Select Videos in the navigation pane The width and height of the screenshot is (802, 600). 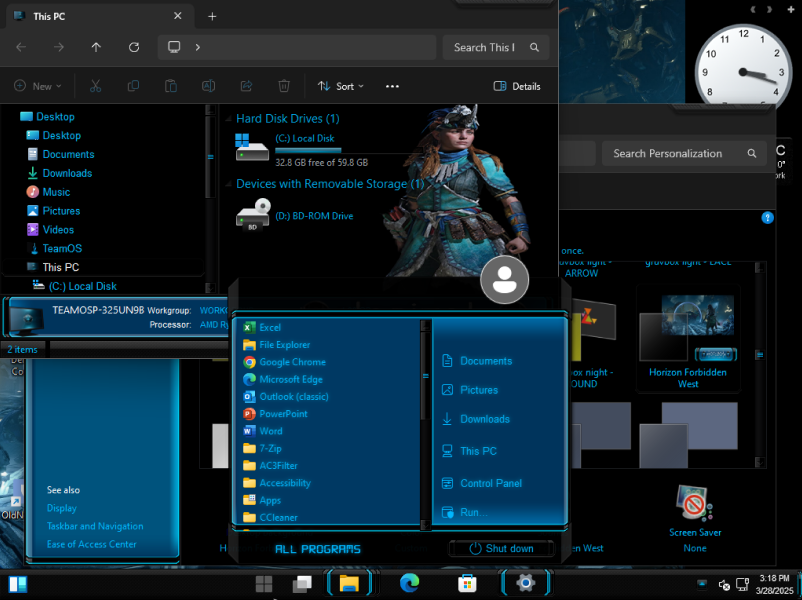tap(50, 230)
